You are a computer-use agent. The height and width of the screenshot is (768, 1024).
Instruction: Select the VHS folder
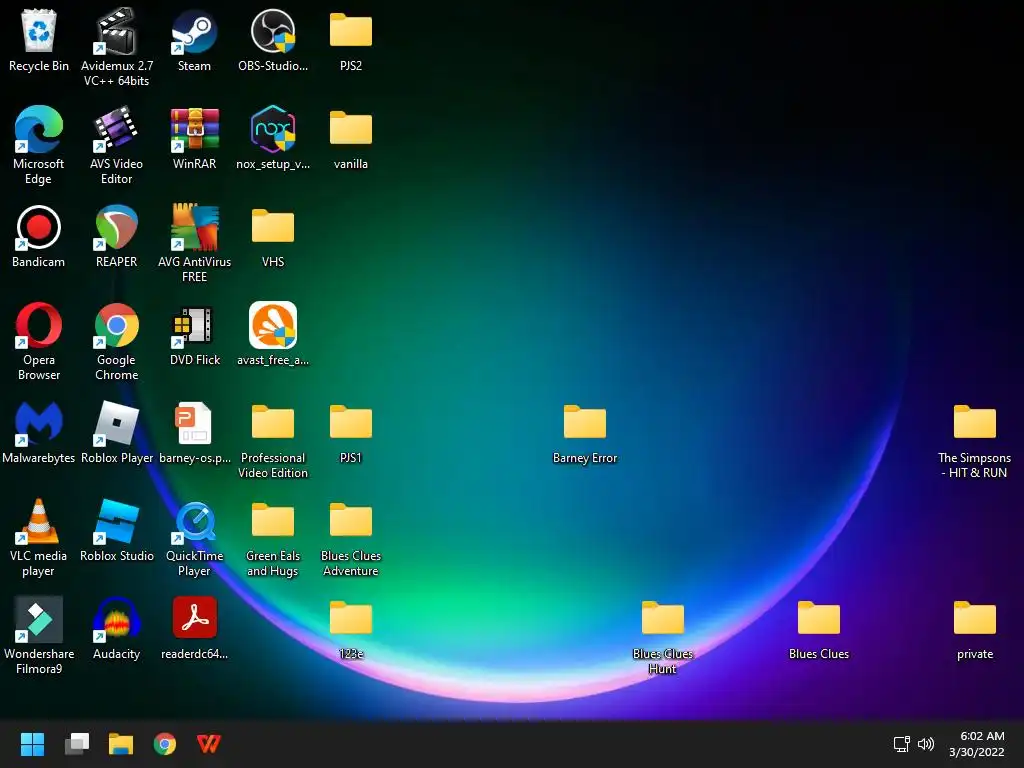273,227
